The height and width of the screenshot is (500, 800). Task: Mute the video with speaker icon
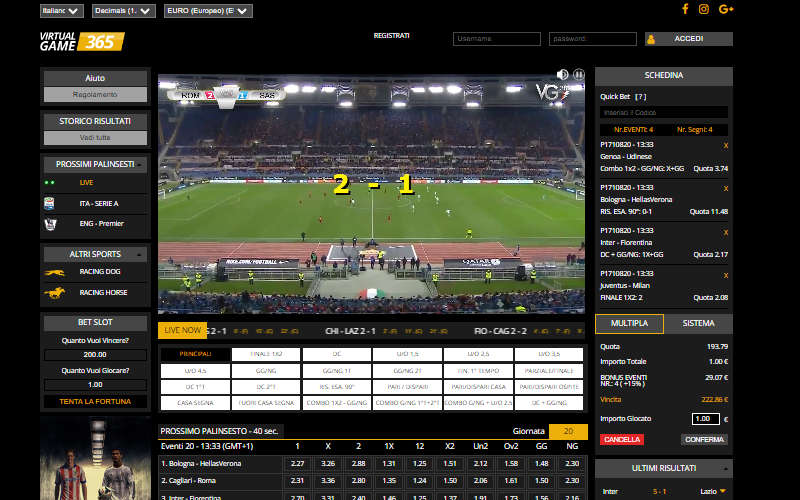click(562, 74)
